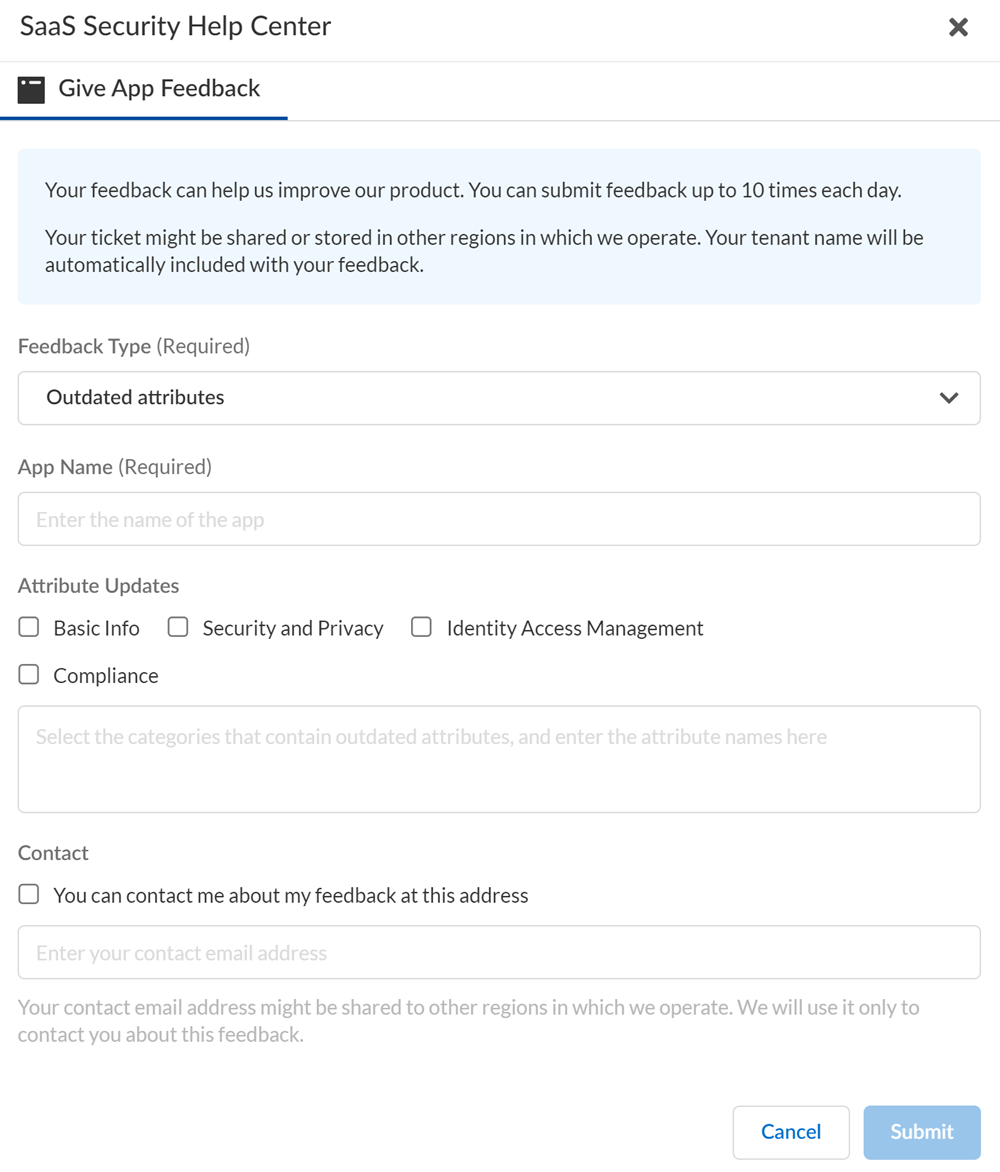Enable the Security and Privacy checkbox
Screen dimensions: 1000x1172
(x=178, y=627)
